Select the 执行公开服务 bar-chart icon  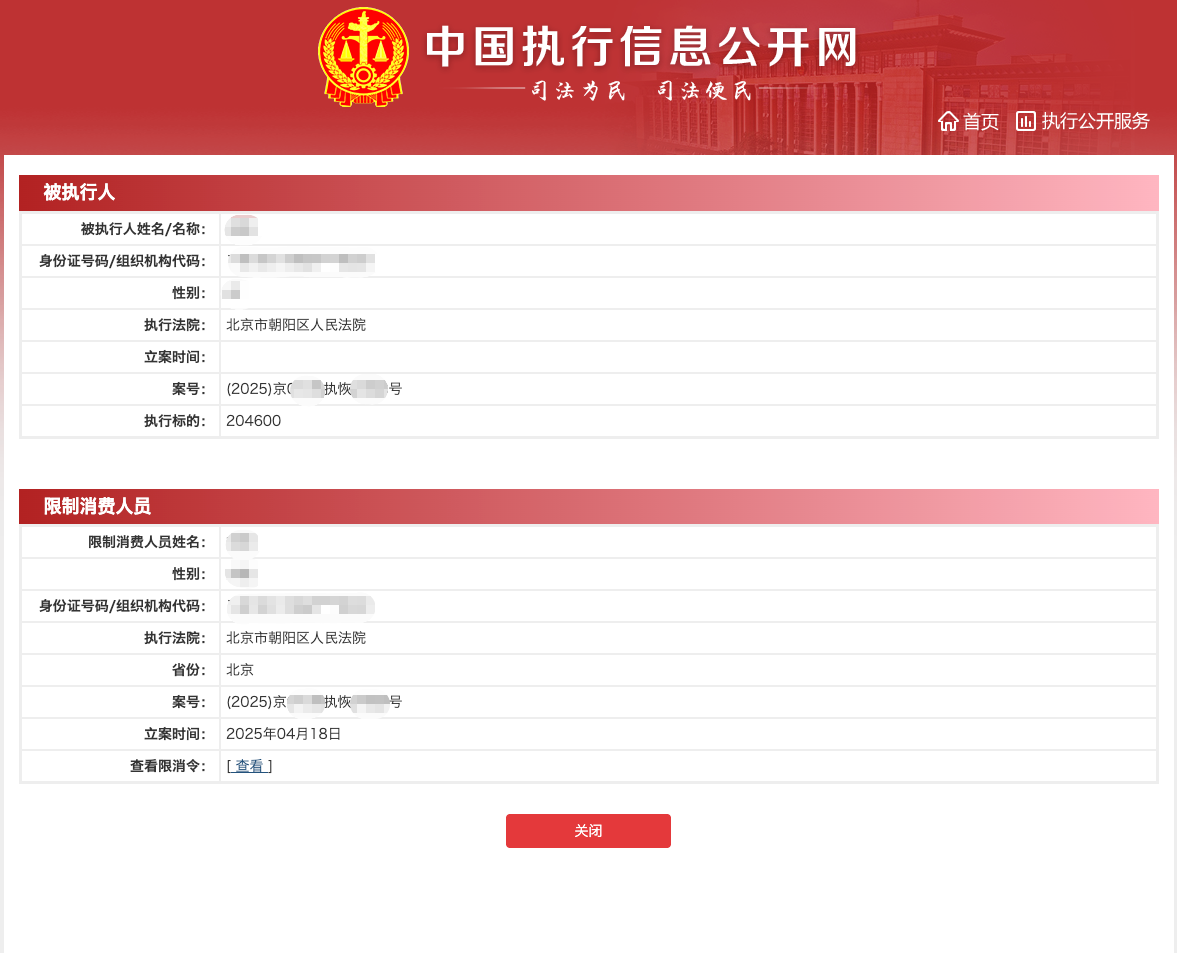(x=1026, y=121)
